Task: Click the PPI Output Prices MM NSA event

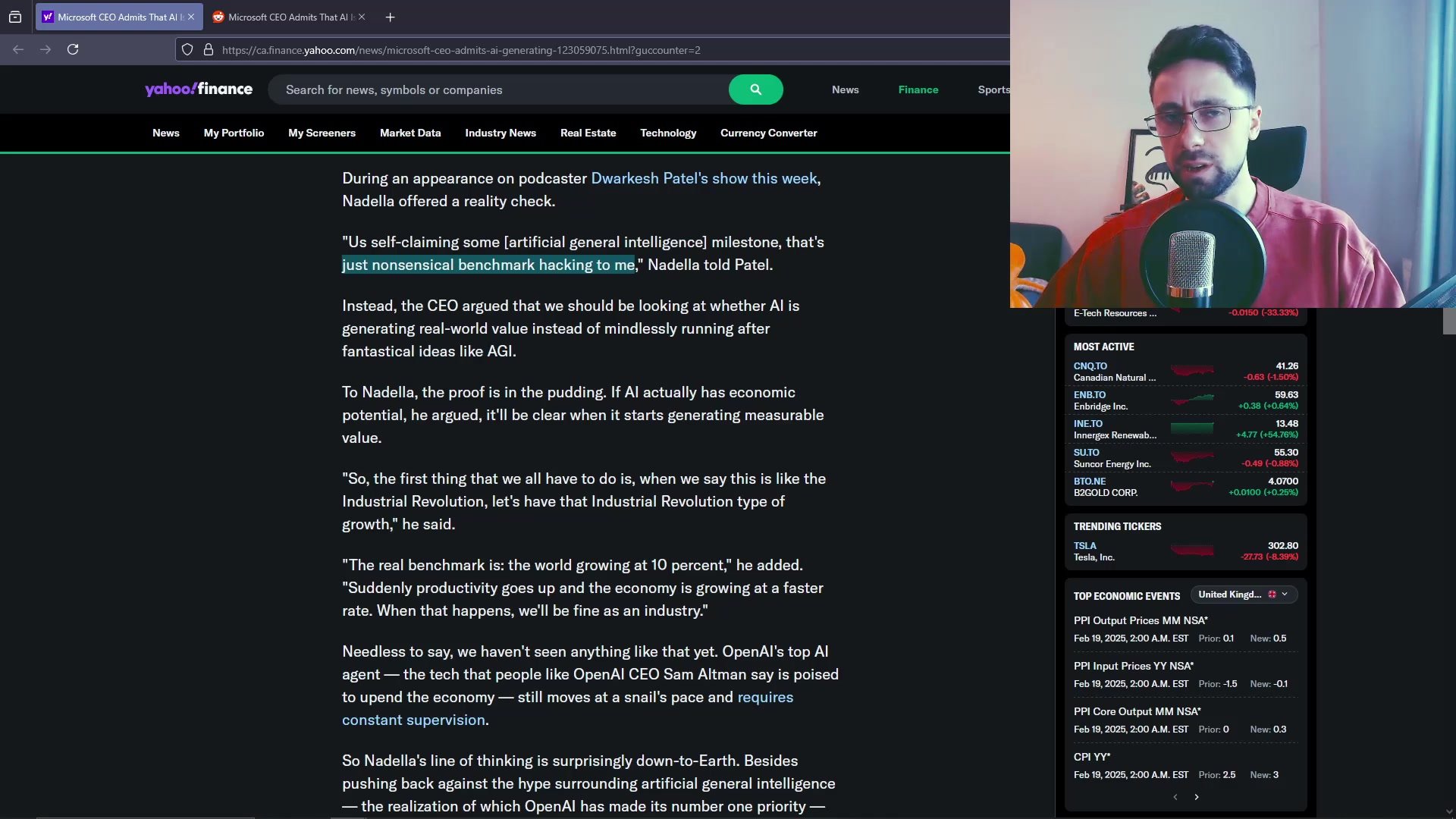Action: [1141, 620]
